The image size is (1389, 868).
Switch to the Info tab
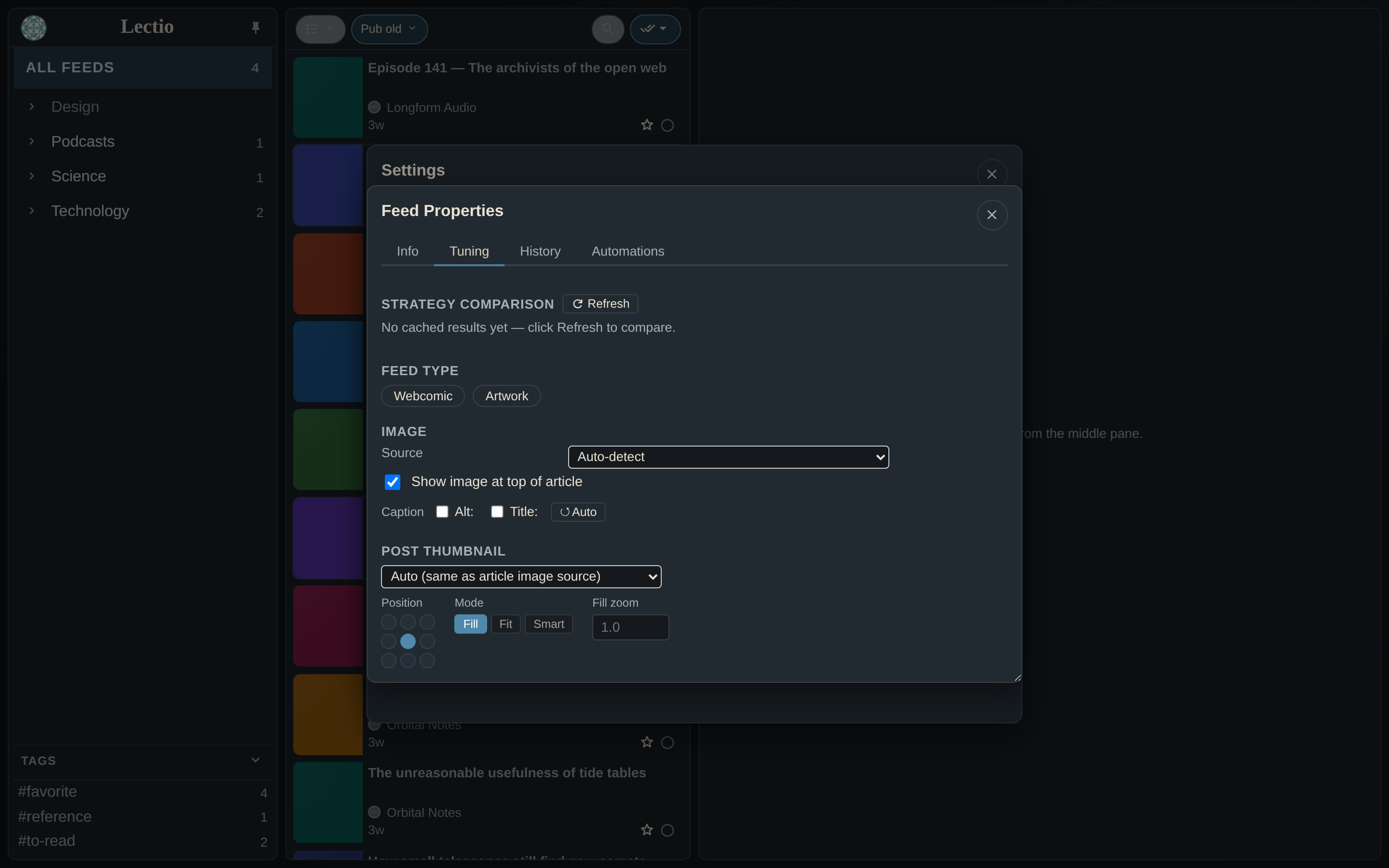pos(408,251)
